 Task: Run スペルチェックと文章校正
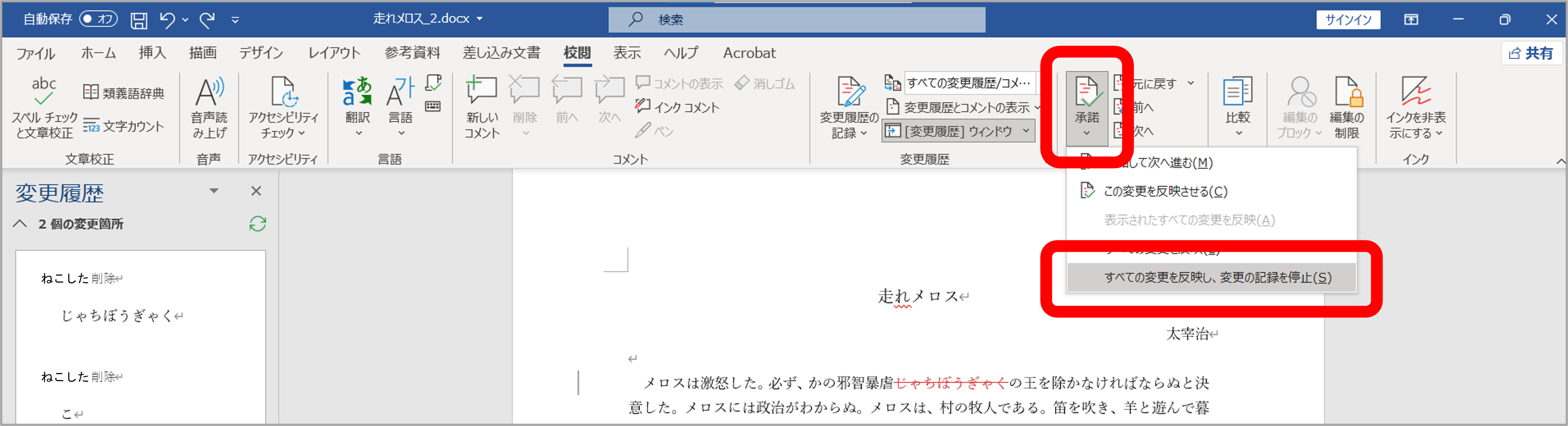point(44,107)
